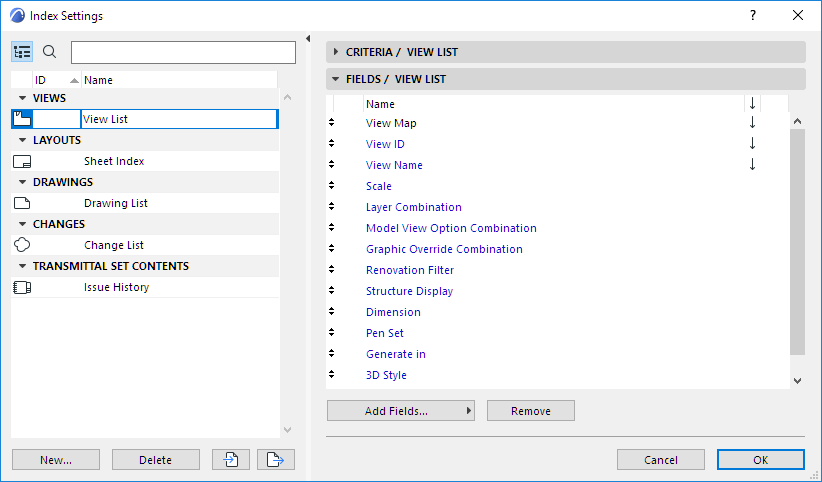Select the Layer Combination field row
The height and width of the screenshot is (482, 822).
[414, 207]
